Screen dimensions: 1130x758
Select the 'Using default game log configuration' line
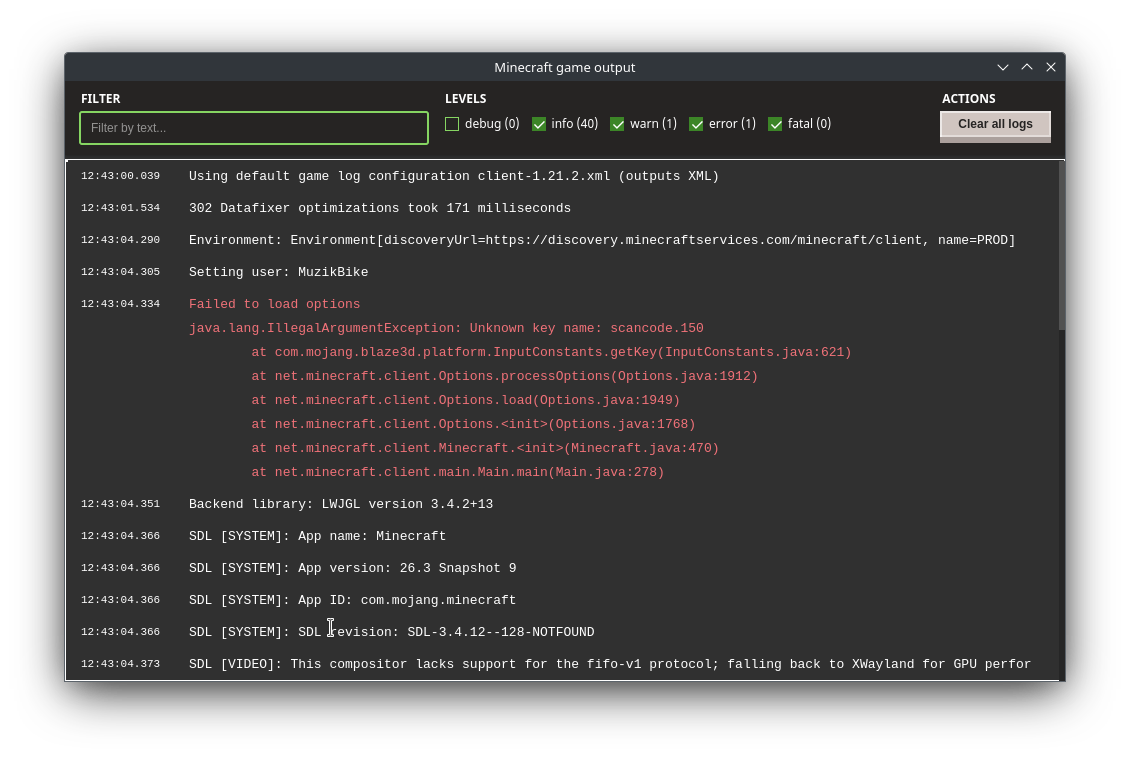click(454, 176)
